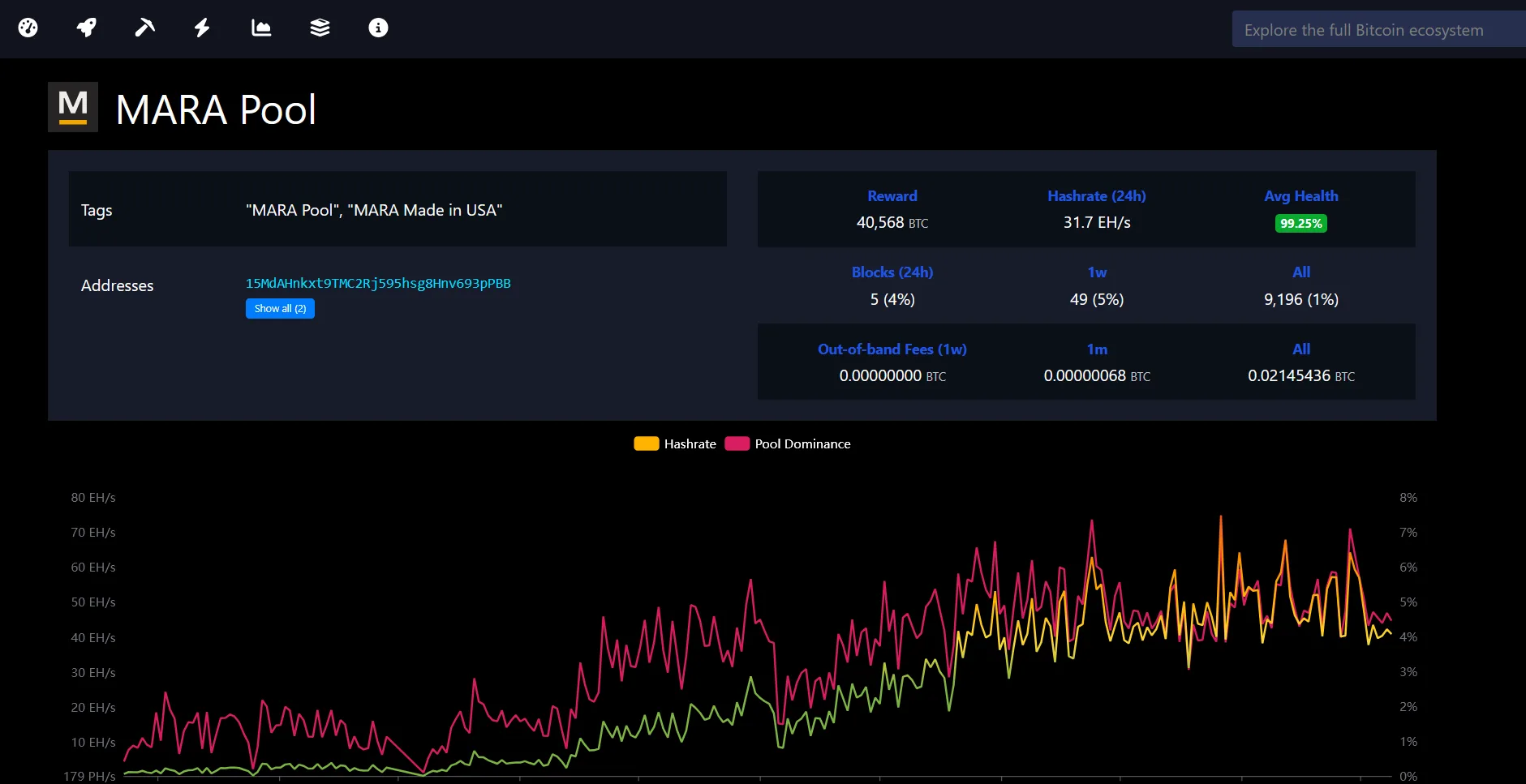Click the Reward column header
1526x784 pixels.
coord(892,196)
